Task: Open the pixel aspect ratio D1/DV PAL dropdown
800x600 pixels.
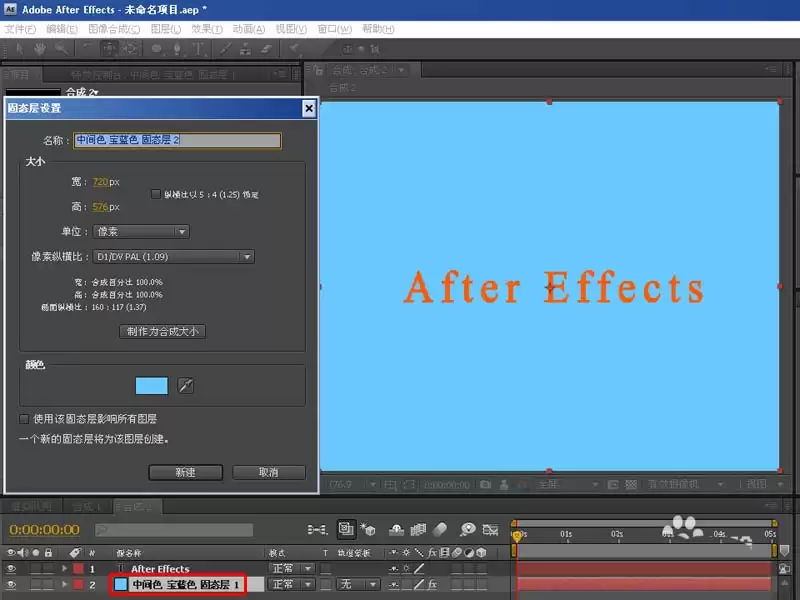Action: (x=173, y=257)
